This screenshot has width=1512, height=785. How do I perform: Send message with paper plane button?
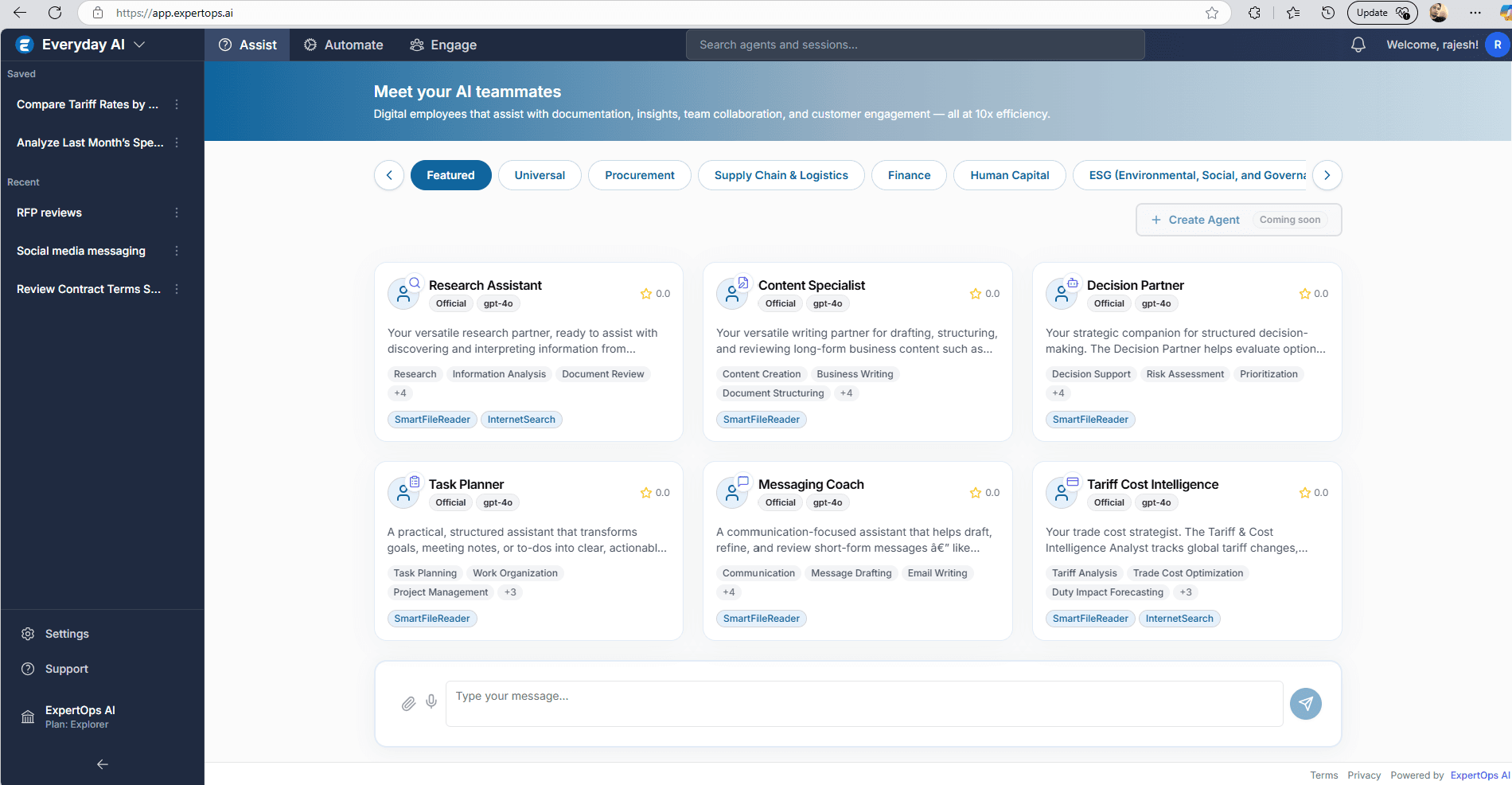coord(1305,704)
